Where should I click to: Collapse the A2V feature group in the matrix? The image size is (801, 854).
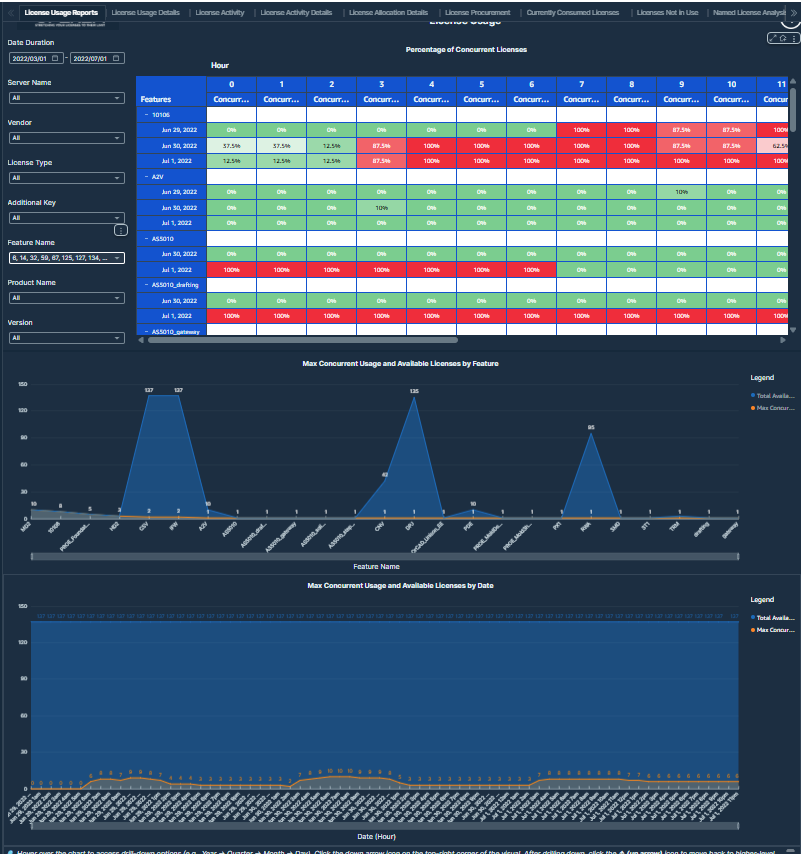[147, 177]
